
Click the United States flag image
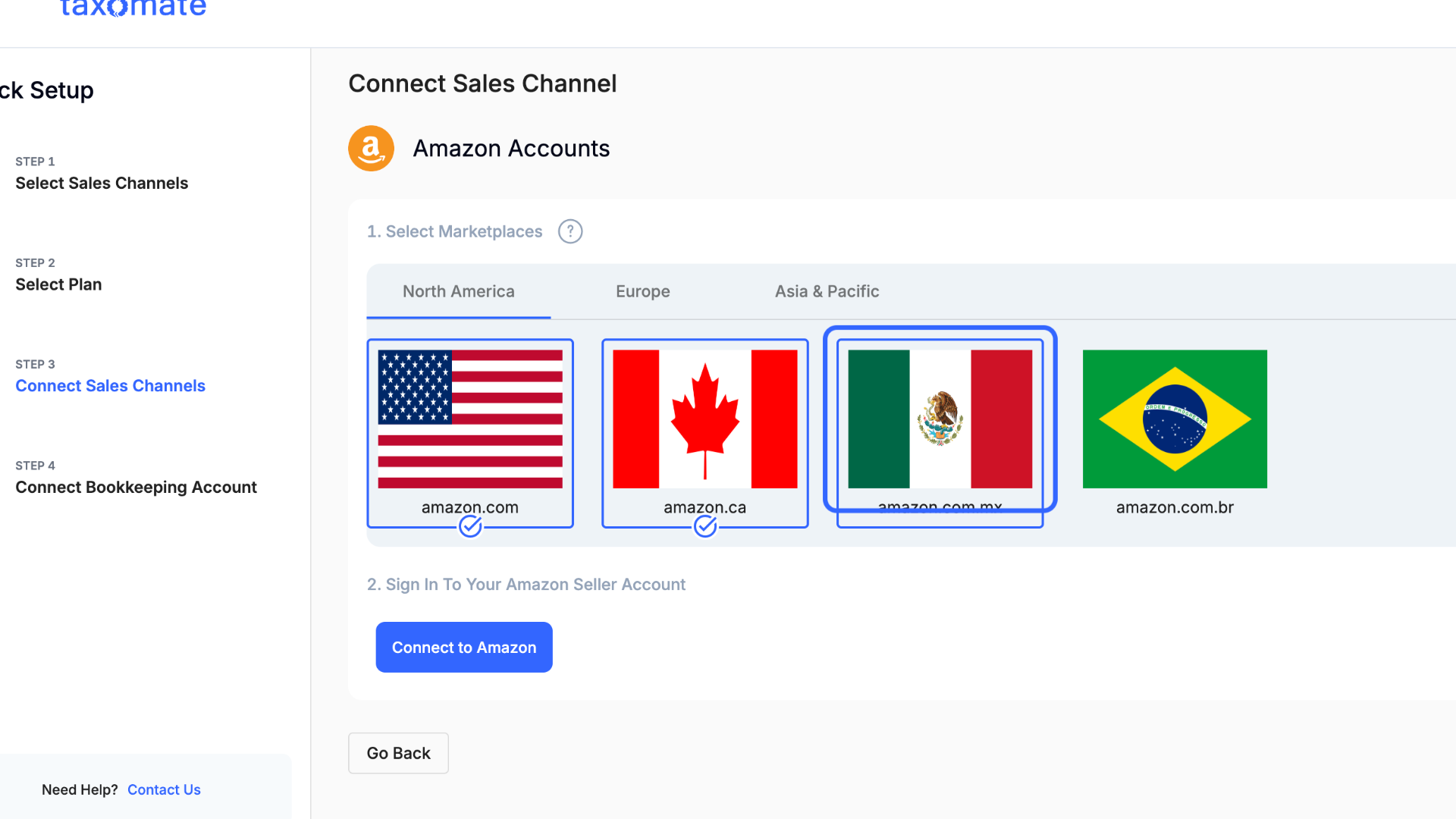click(x=470, y=419)
